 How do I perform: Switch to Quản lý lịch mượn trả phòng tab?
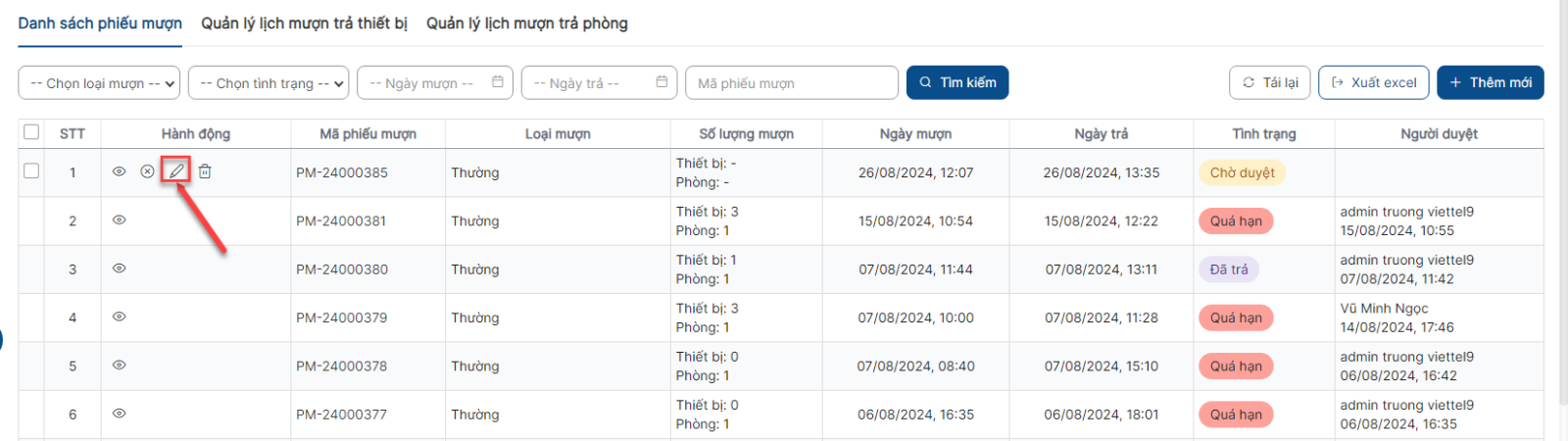(527, 23)
